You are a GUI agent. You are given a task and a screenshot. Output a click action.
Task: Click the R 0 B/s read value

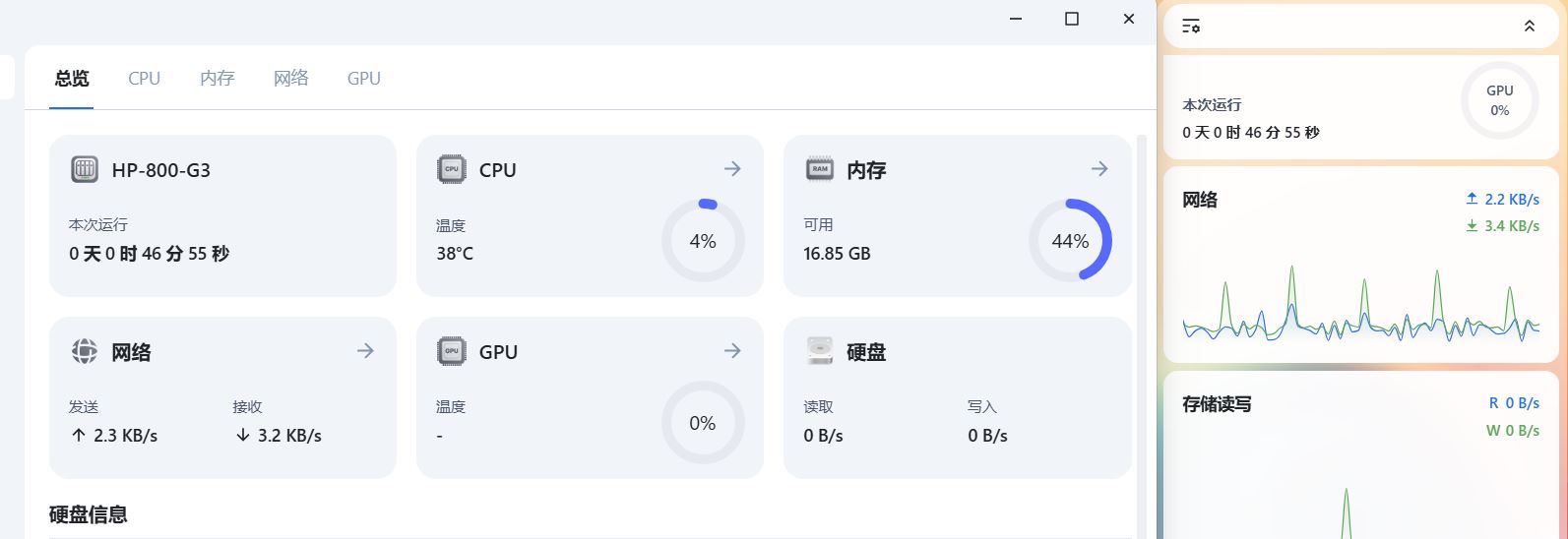click(x=1514, y=402)
